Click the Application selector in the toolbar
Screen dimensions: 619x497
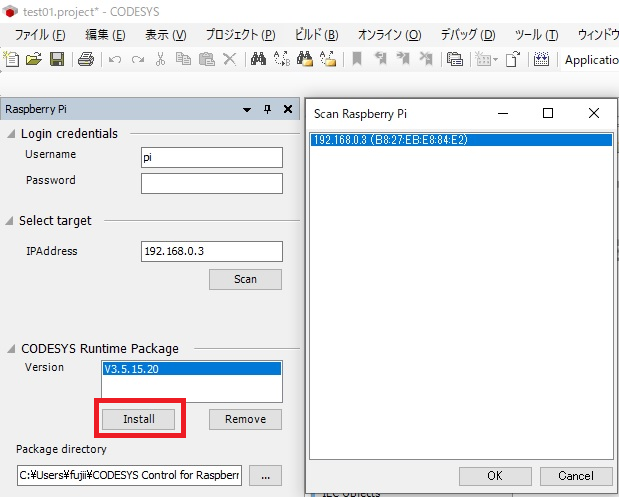(x=591, y=60)
